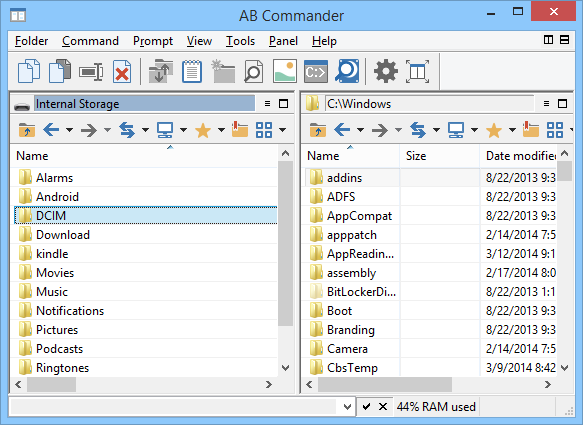This screenshot has height=425, width=583.
Task: Click the Rename toolbar icon
Action: click(x=91, y=71)
